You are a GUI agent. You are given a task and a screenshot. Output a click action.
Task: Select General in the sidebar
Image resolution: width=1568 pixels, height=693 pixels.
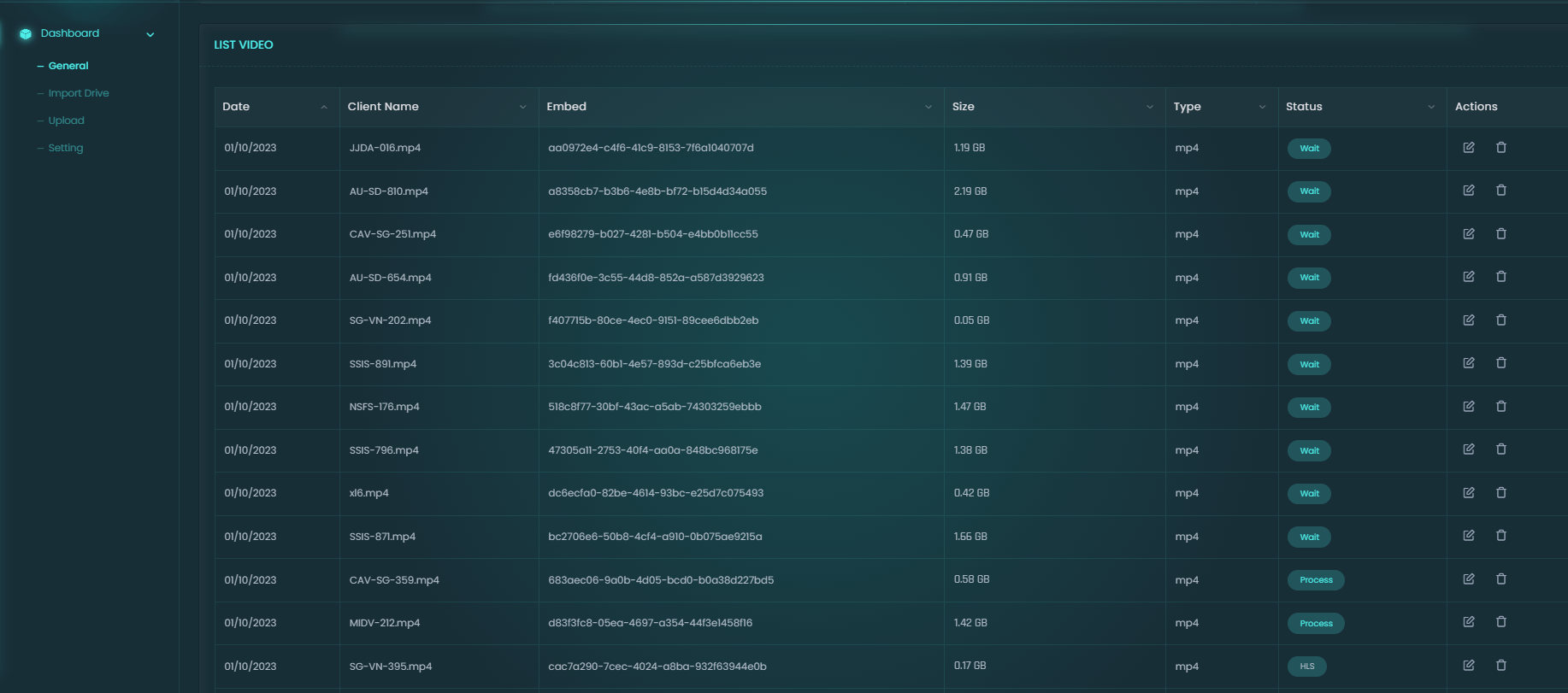coord(68,66)
